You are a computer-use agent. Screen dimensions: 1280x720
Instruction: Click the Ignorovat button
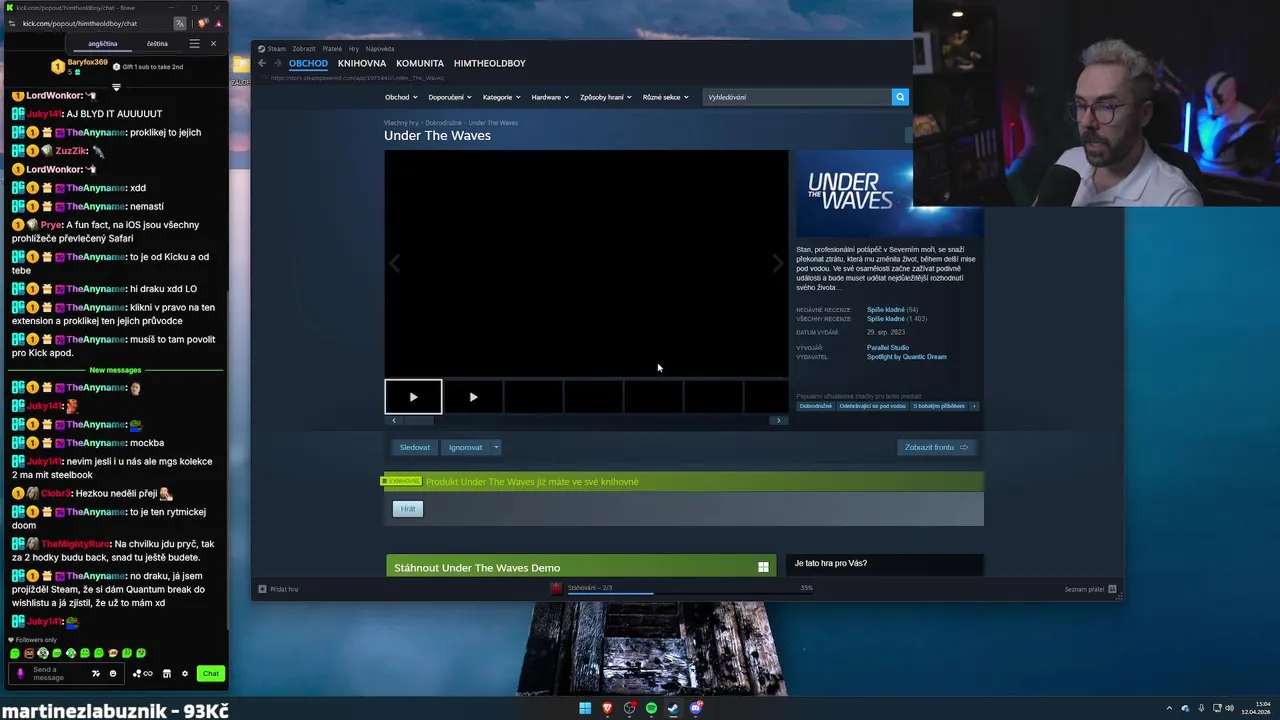click(465, 447)
